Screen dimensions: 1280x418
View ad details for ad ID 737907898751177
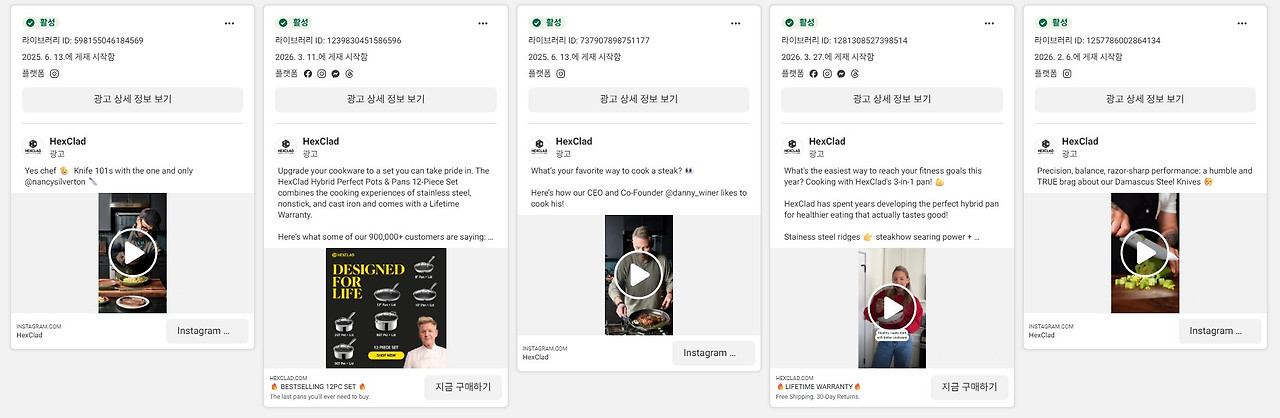click(x=639, y=99)
